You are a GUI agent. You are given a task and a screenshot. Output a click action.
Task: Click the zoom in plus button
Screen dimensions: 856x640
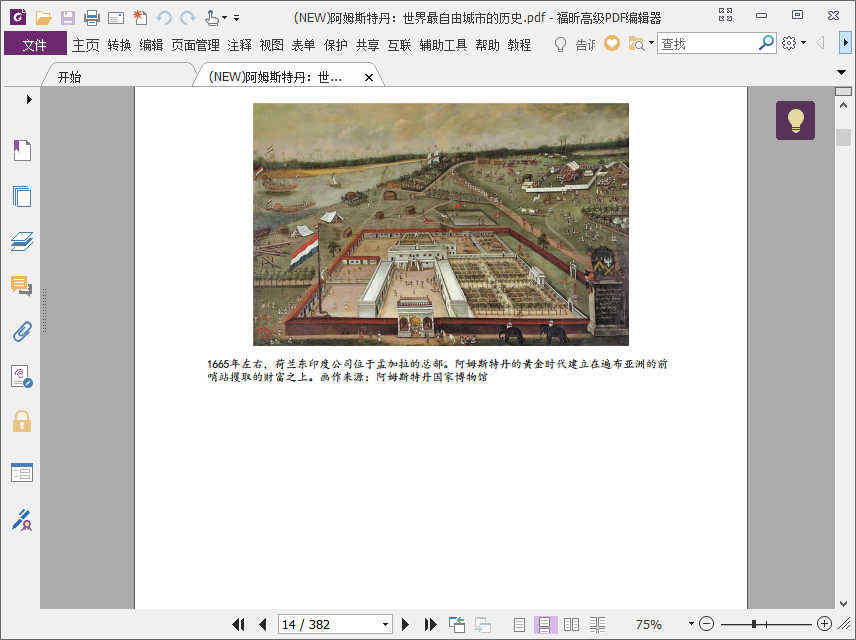pyautogui.click(x=824, y=624)
